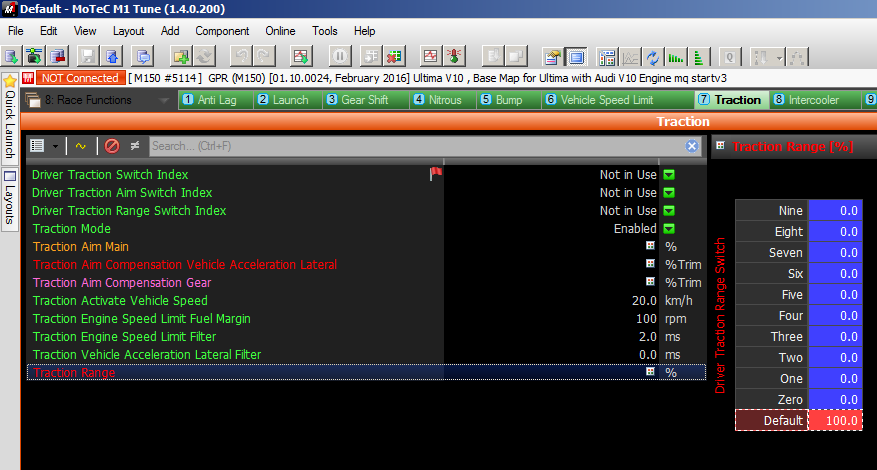Viewport: 877px width, 470px height.
Task: Click the table with red X icon
Action: [394, 57]
